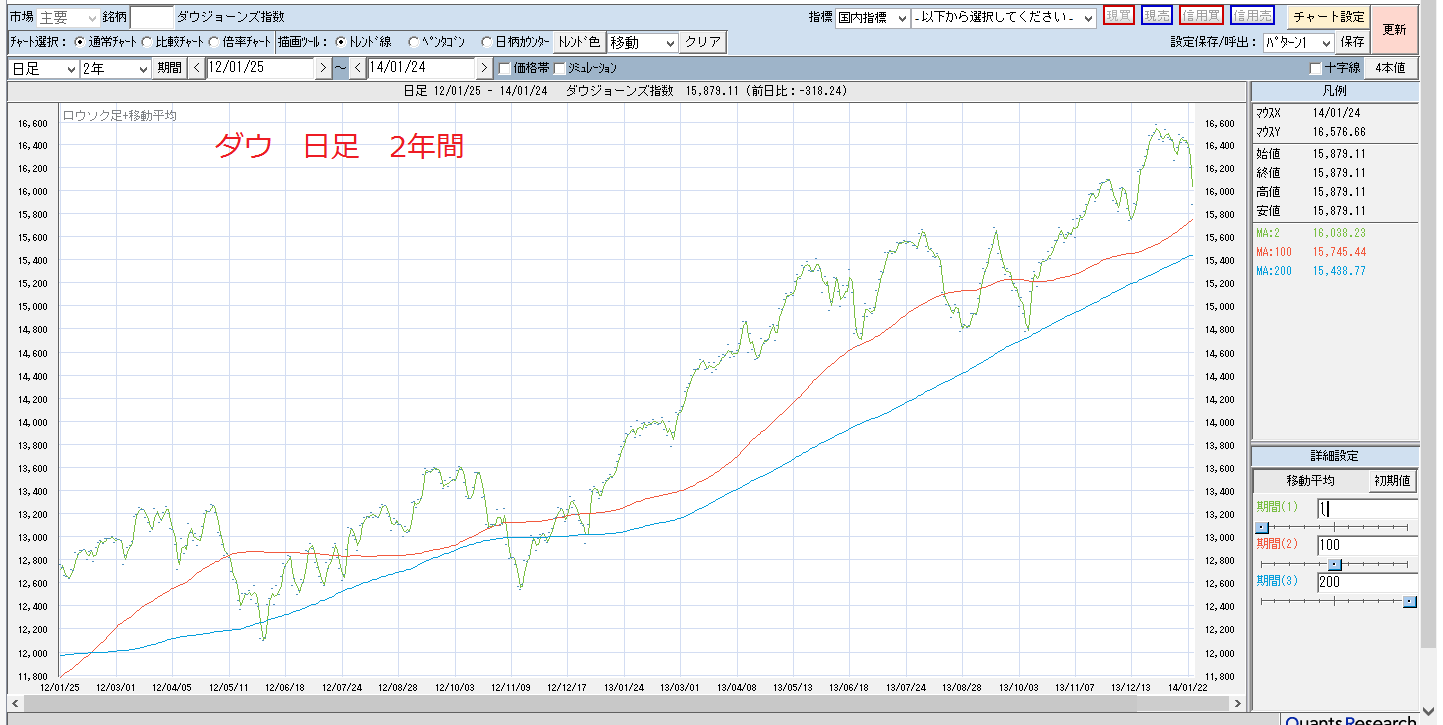The height and width of the screenshot is (725, 1443).
Task: Click the ロウソク足+移動平均 chart label
Action: [x=120, y=116]
